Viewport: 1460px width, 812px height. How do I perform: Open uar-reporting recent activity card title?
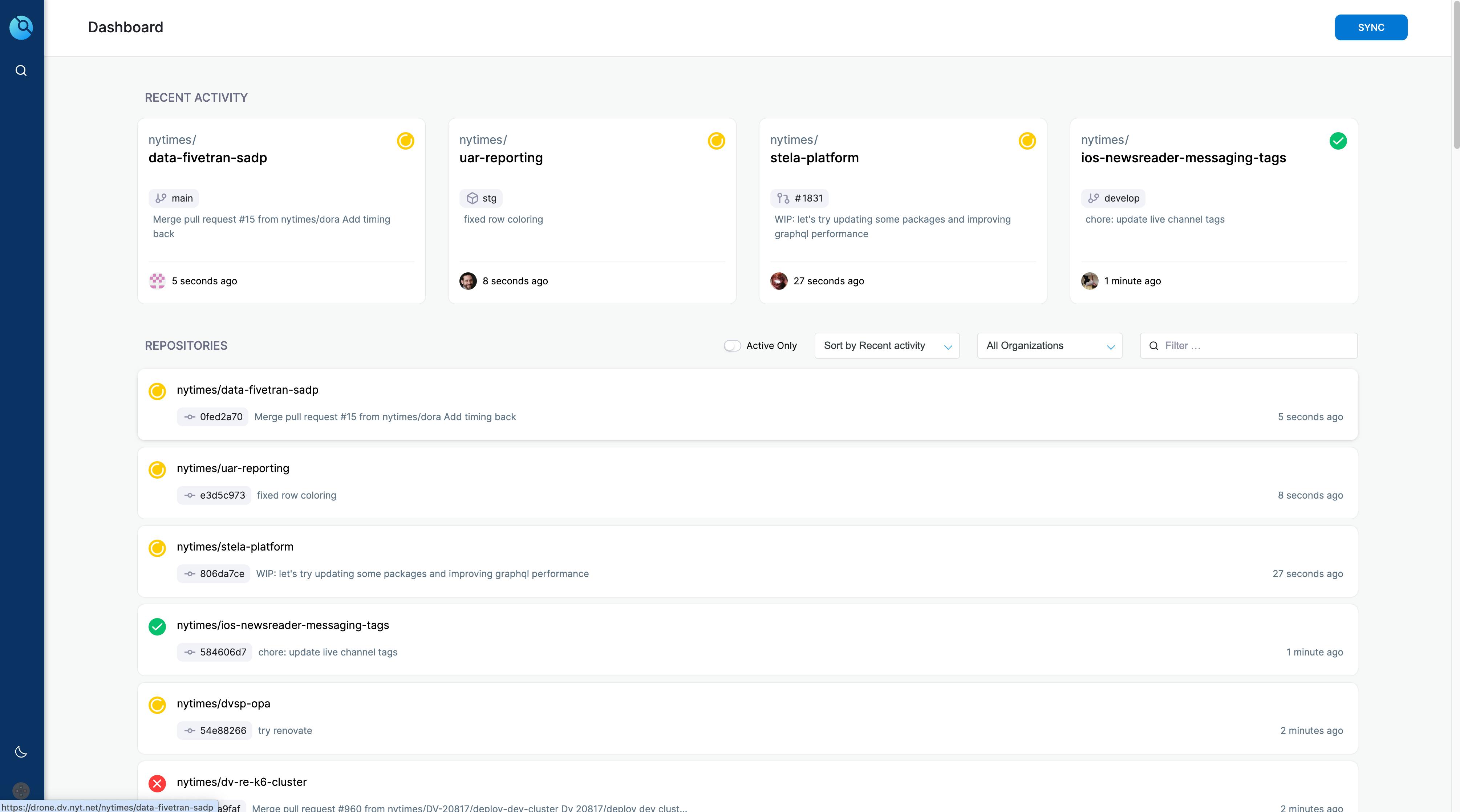tap(501, 158)
